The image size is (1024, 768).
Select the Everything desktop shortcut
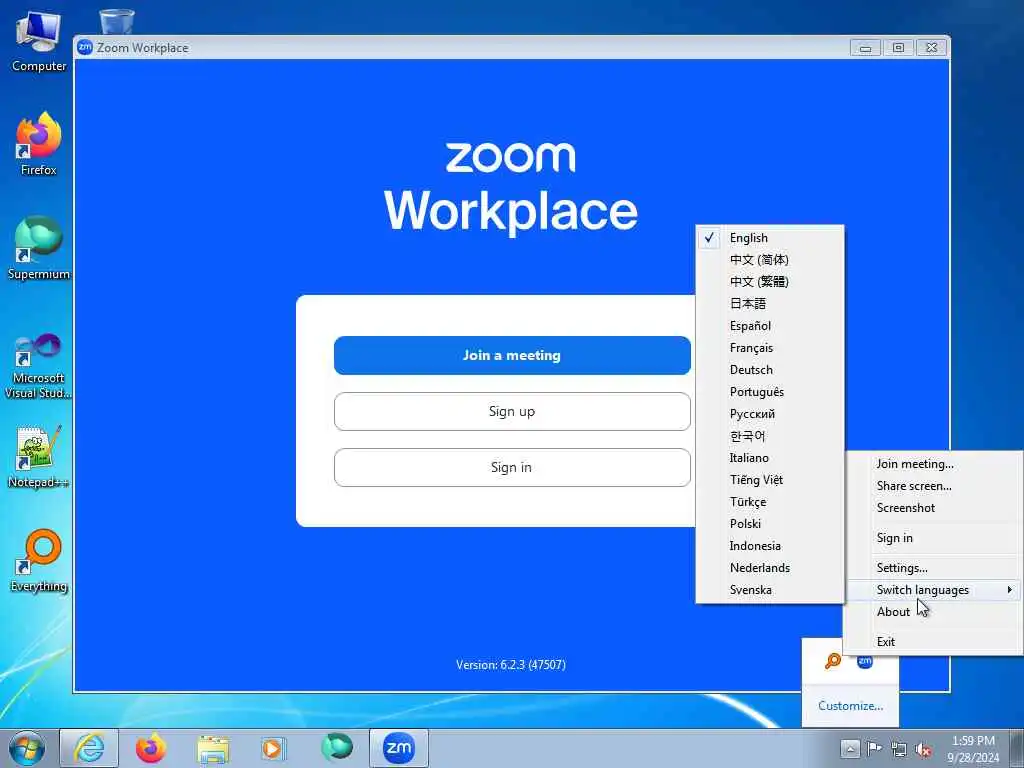(x=38, y=560)
